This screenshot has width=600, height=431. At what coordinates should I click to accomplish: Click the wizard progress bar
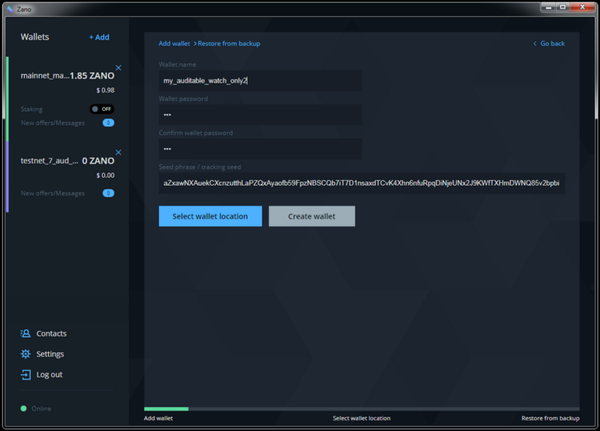(x=362, y=408)
